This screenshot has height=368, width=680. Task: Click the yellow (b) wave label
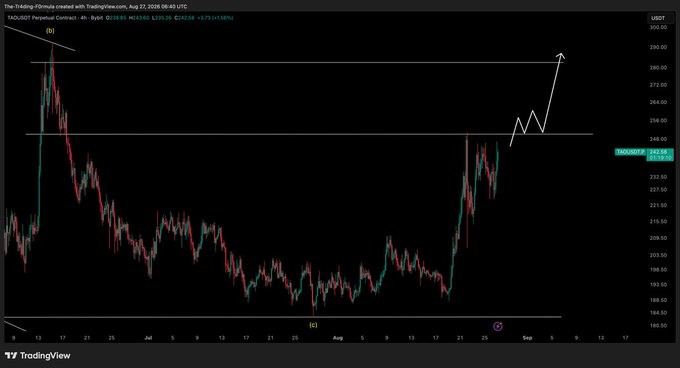(x=50, y=31)
